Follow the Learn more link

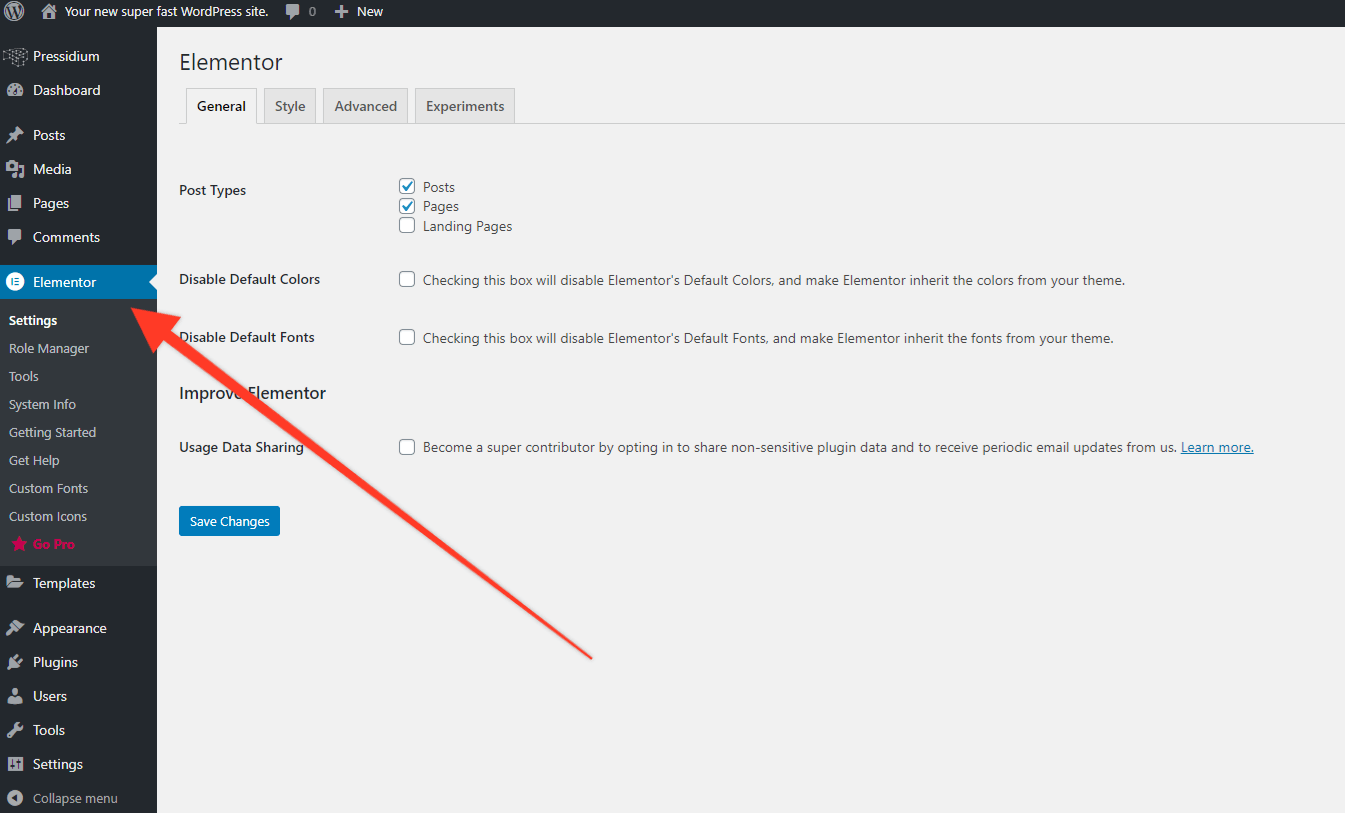[x=1217, y=447]
